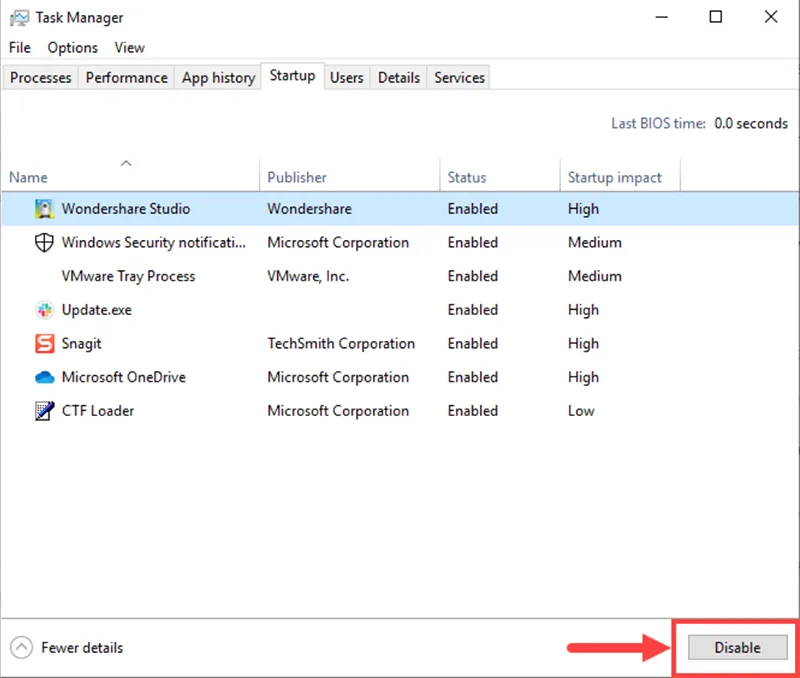Screen dimensions: 800x678
Task: Click the Update.exe pinwheel icon
Action: pos(44,310)
